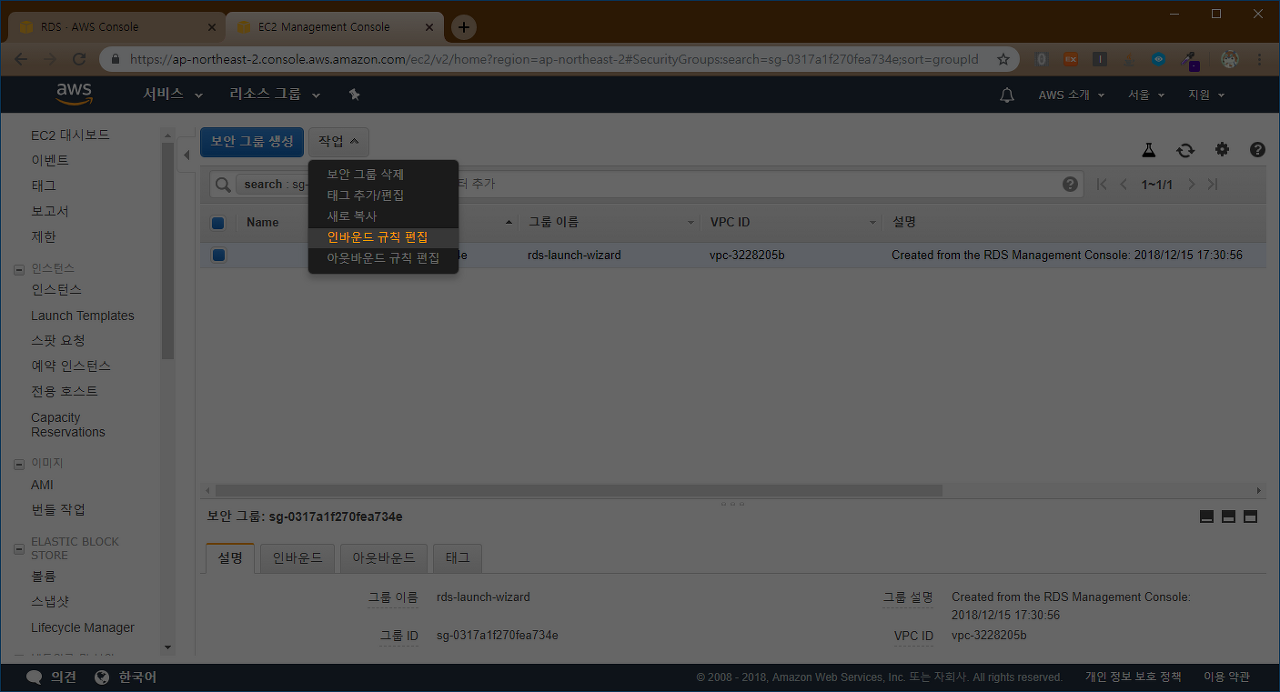Select 보안 그룹 삭제 menu item
The image size is (1280, 692).
click(x=383, y=174)
